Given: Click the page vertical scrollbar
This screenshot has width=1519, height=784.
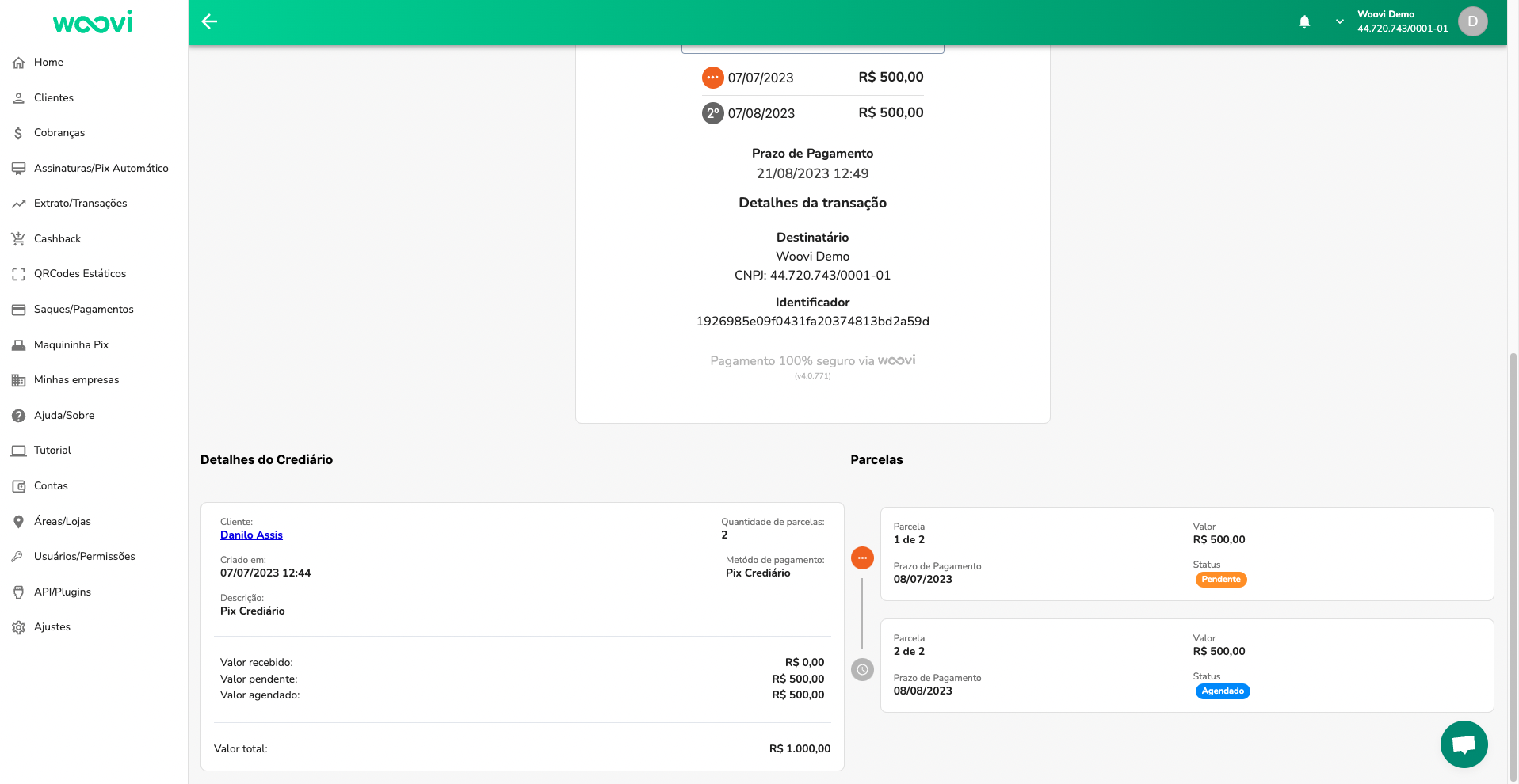Looking at the screenshot, I should 1513,554.
